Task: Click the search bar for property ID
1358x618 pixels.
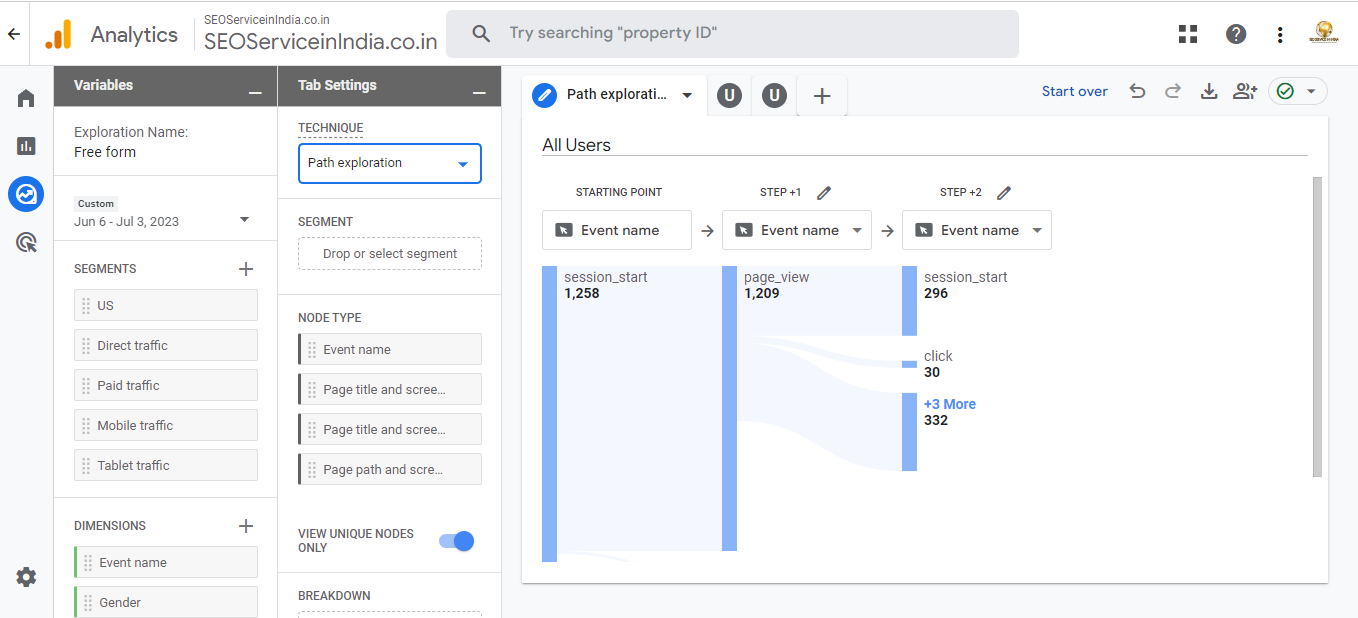Action: [732, 33]
